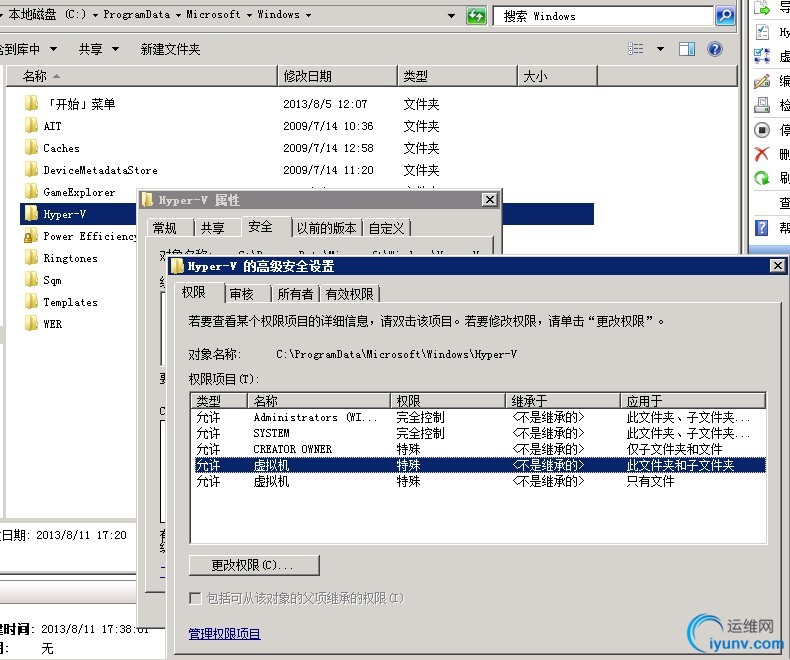This screenshot has height=660, width=790.
Task: Click the 搜索 Windows search field
Action: click(603, 16)
